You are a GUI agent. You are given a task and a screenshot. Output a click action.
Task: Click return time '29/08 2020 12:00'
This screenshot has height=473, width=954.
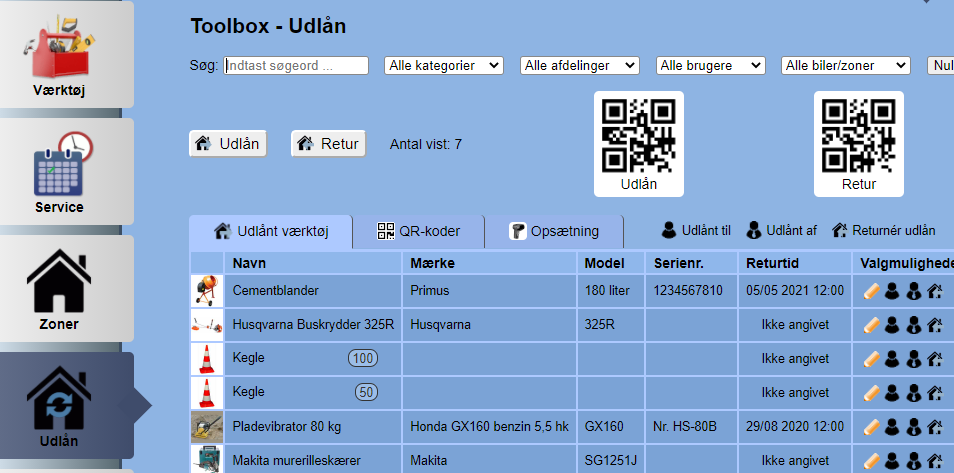click(x=795, y=427)
